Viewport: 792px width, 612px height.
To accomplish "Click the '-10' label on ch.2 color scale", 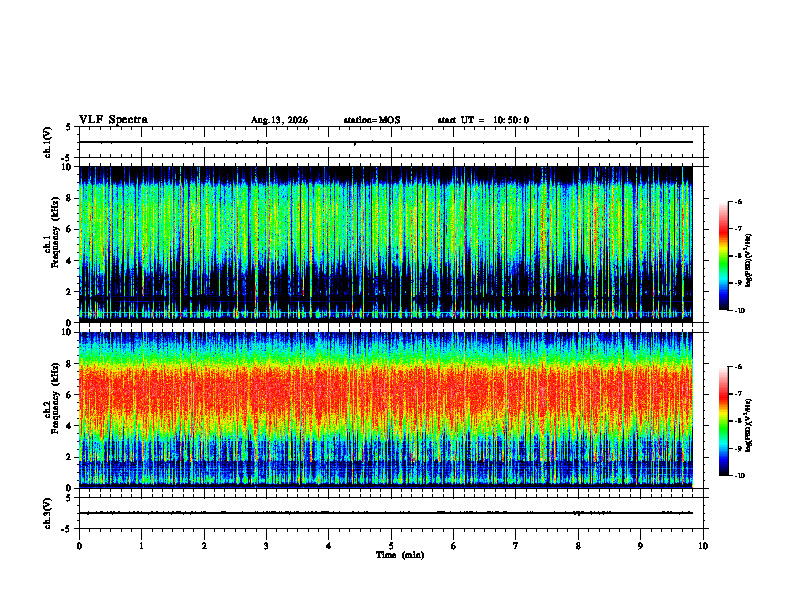I will click(739, 476).
